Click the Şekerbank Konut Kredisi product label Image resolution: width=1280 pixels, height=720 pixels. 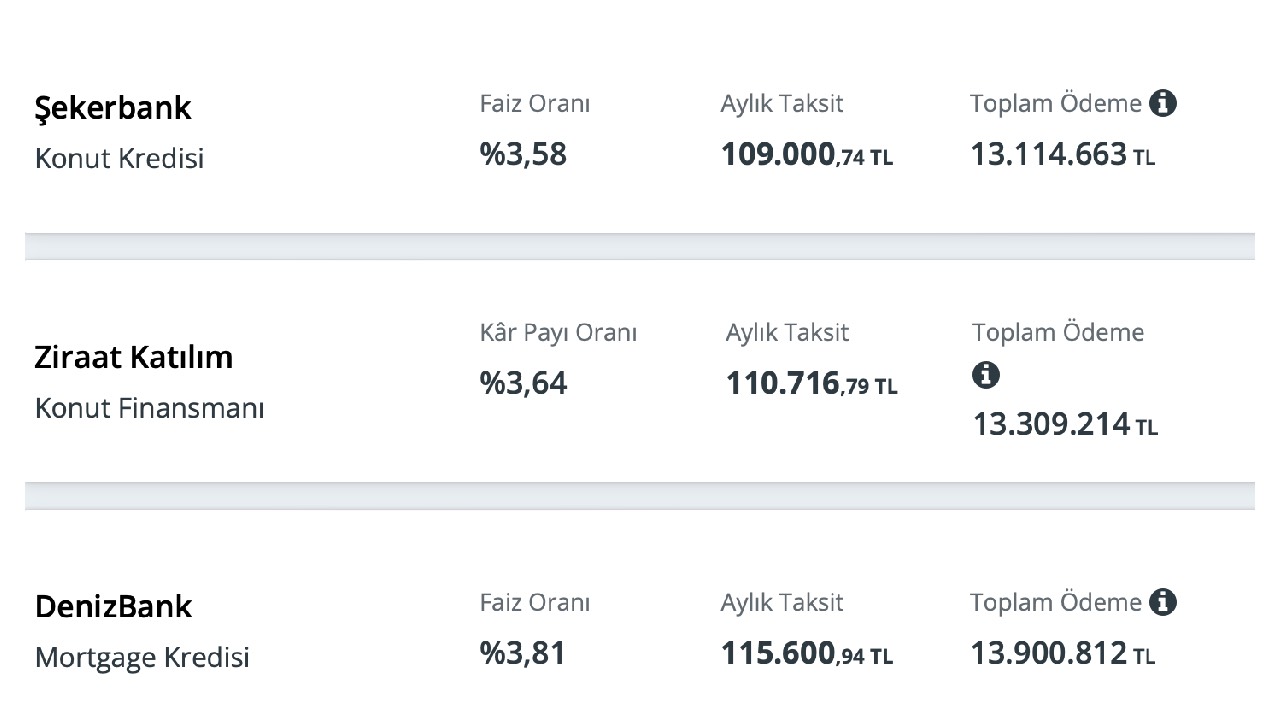pyautogui.click(x=119, y=158)
